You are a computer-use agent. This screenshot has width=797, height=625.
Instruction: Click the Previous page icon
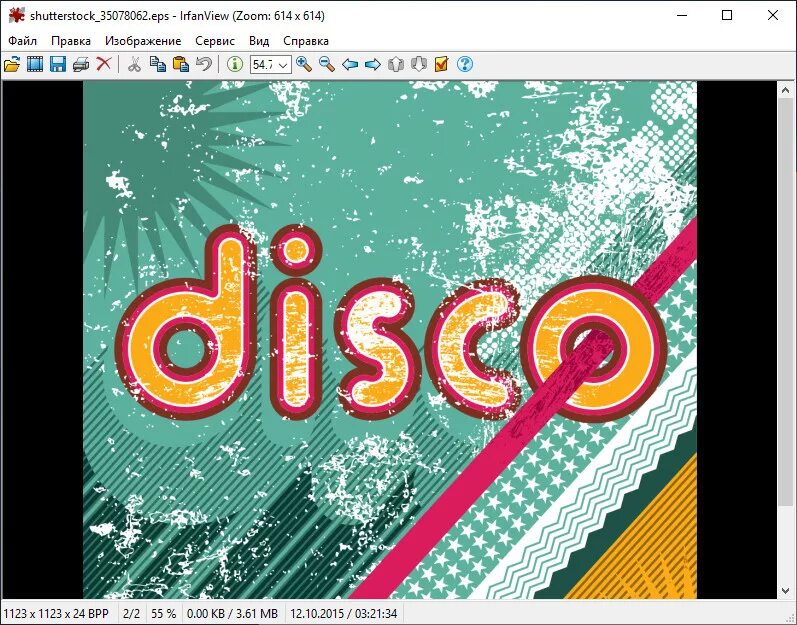point(396,64)
